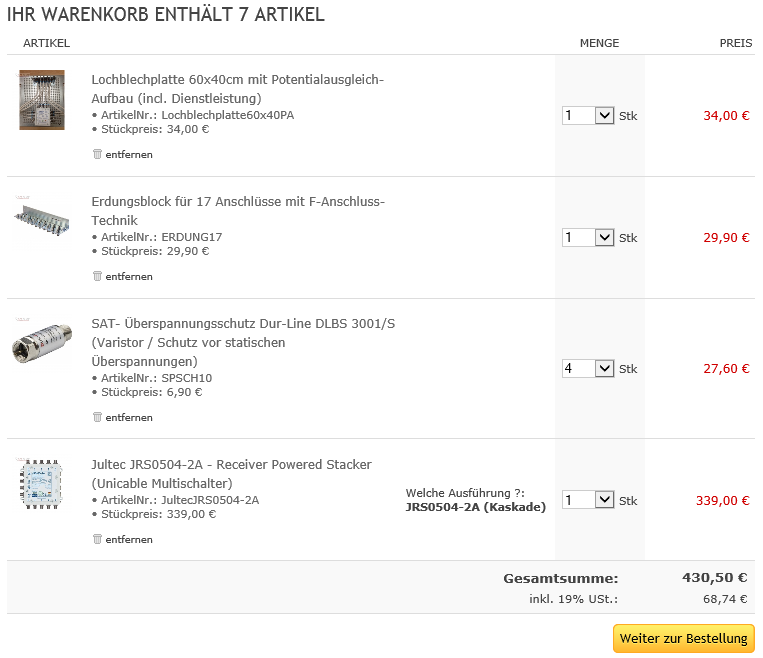763x658 pixels.
Task: Open Lochblechplatte quantity dropdown
Action: click(x=588, y=115)
